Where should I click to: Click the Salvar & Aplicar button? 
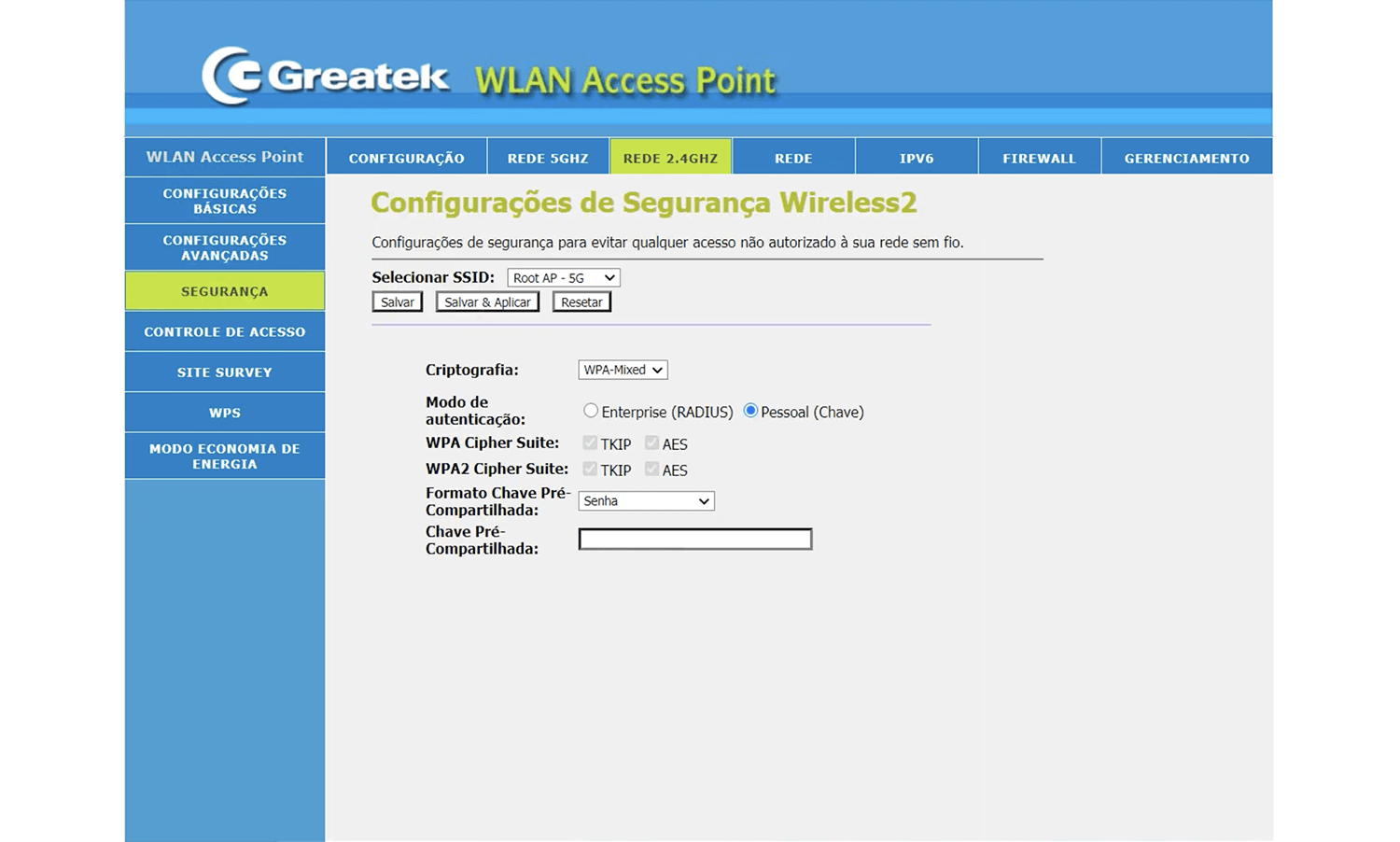pos(487,302)
